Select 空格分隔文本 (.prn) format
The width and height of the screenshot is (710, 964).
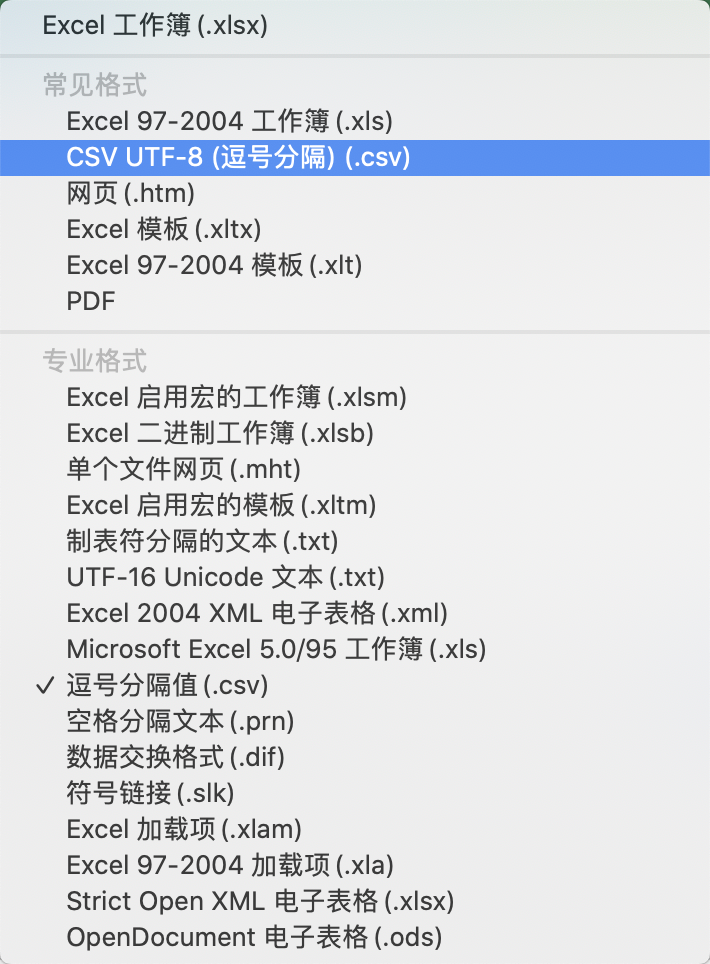tap(180, 721)
